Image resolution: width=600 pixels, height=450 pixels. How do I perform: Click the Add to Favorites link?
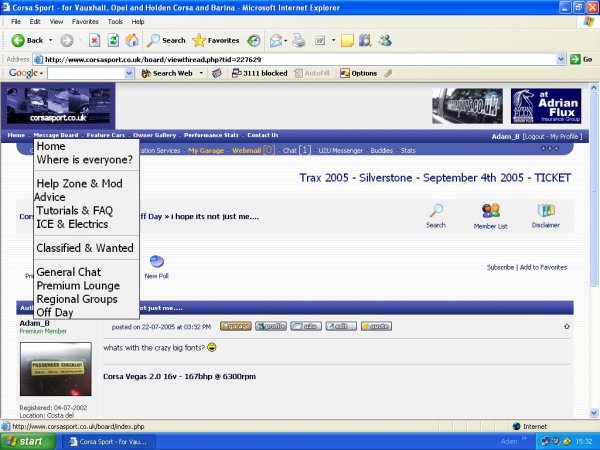[543, 267]
